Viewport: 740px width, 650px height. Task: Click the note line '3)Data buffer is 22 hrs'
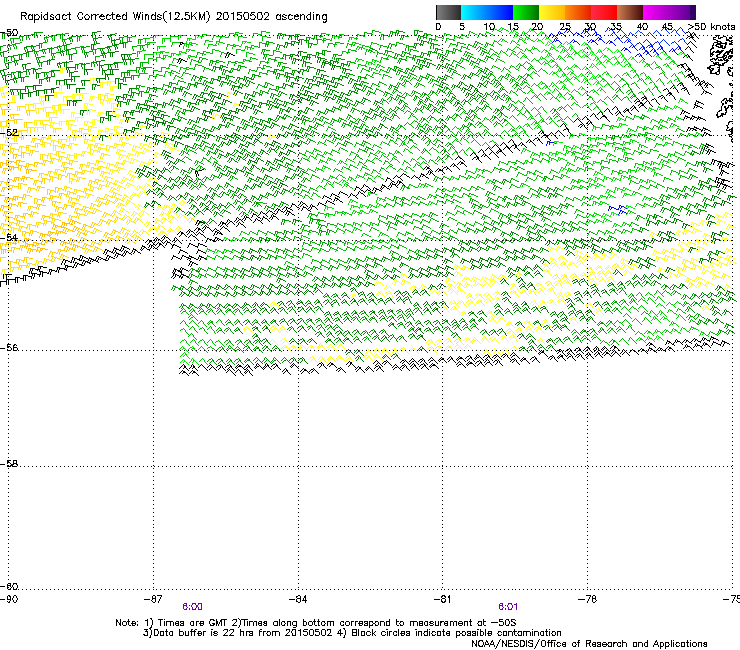click(x=352, y=633)
